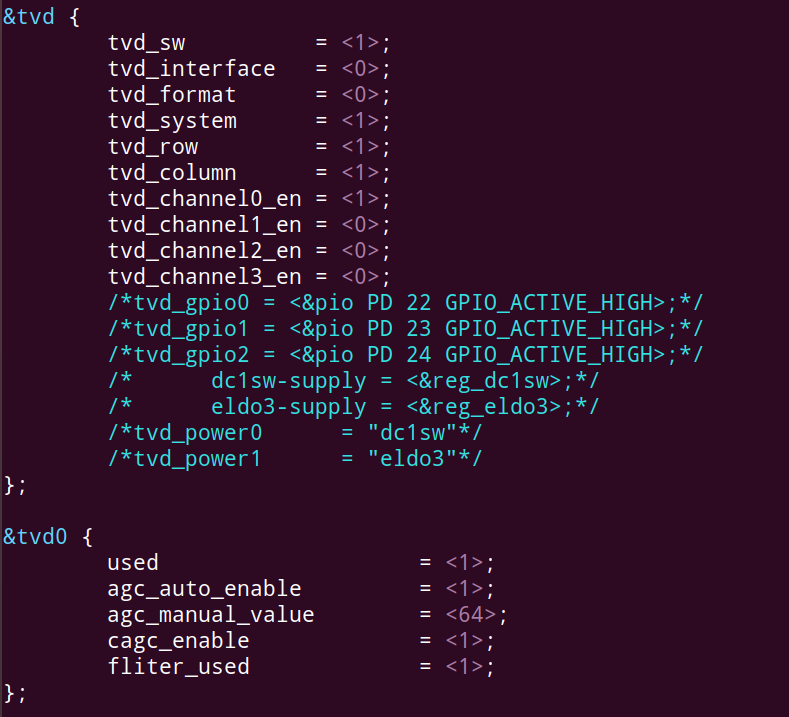Click the &tvd node label

coord(29,17)
